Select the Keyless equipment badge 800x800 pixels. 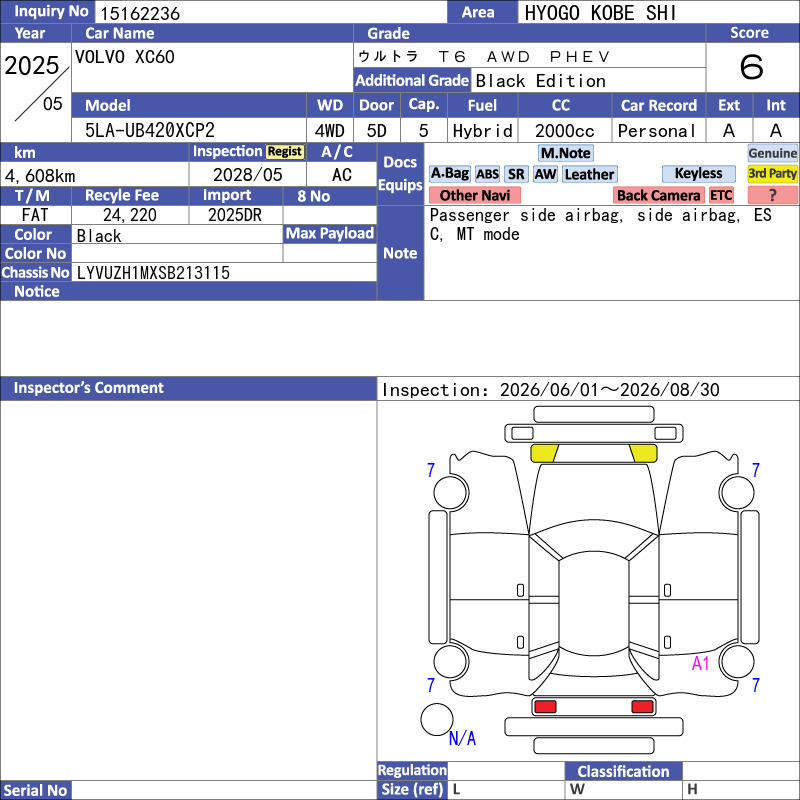[698, 173]
